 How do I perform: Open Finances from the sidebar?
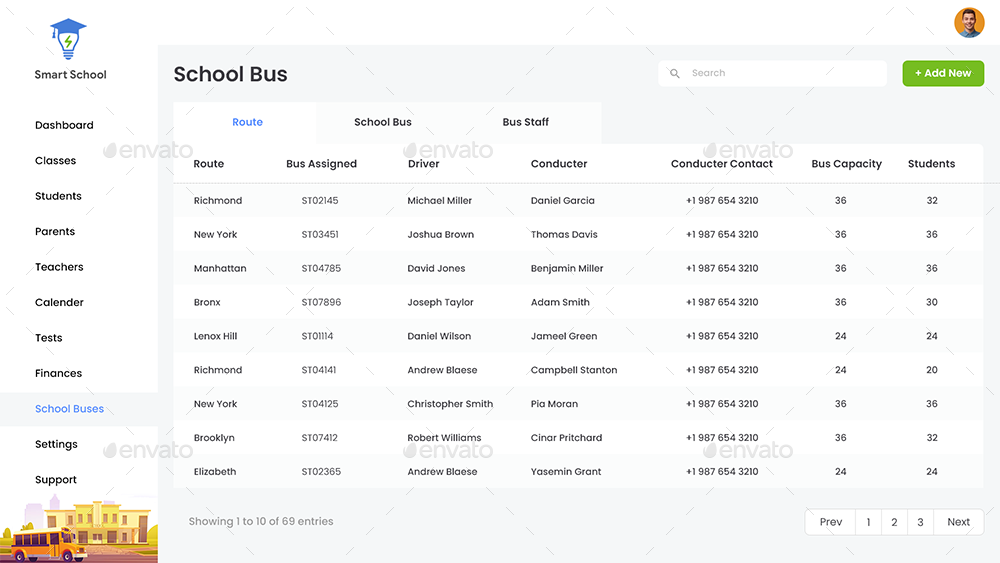(58, 373)
